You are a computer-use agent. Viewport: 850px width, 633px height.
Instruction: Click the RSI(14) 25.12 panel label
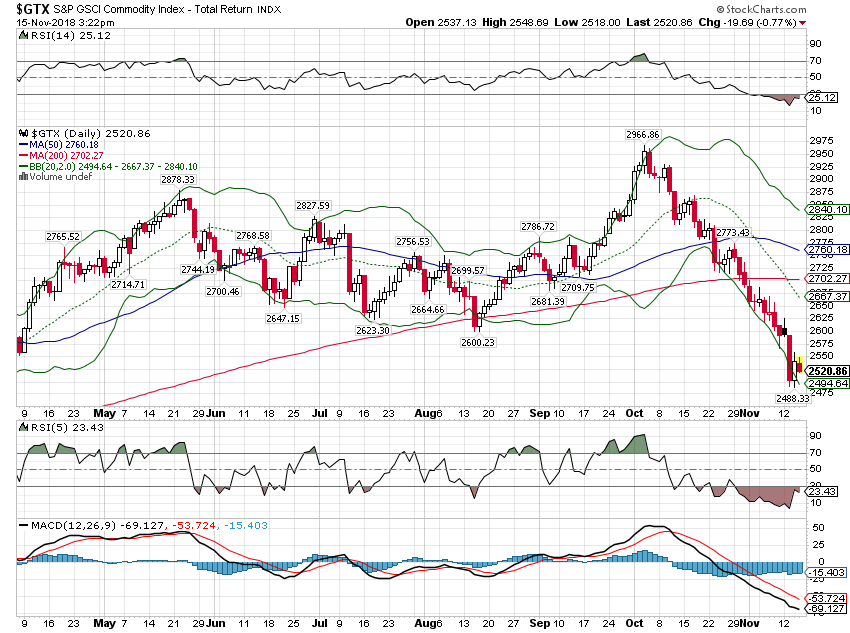[x=70, y=36]
